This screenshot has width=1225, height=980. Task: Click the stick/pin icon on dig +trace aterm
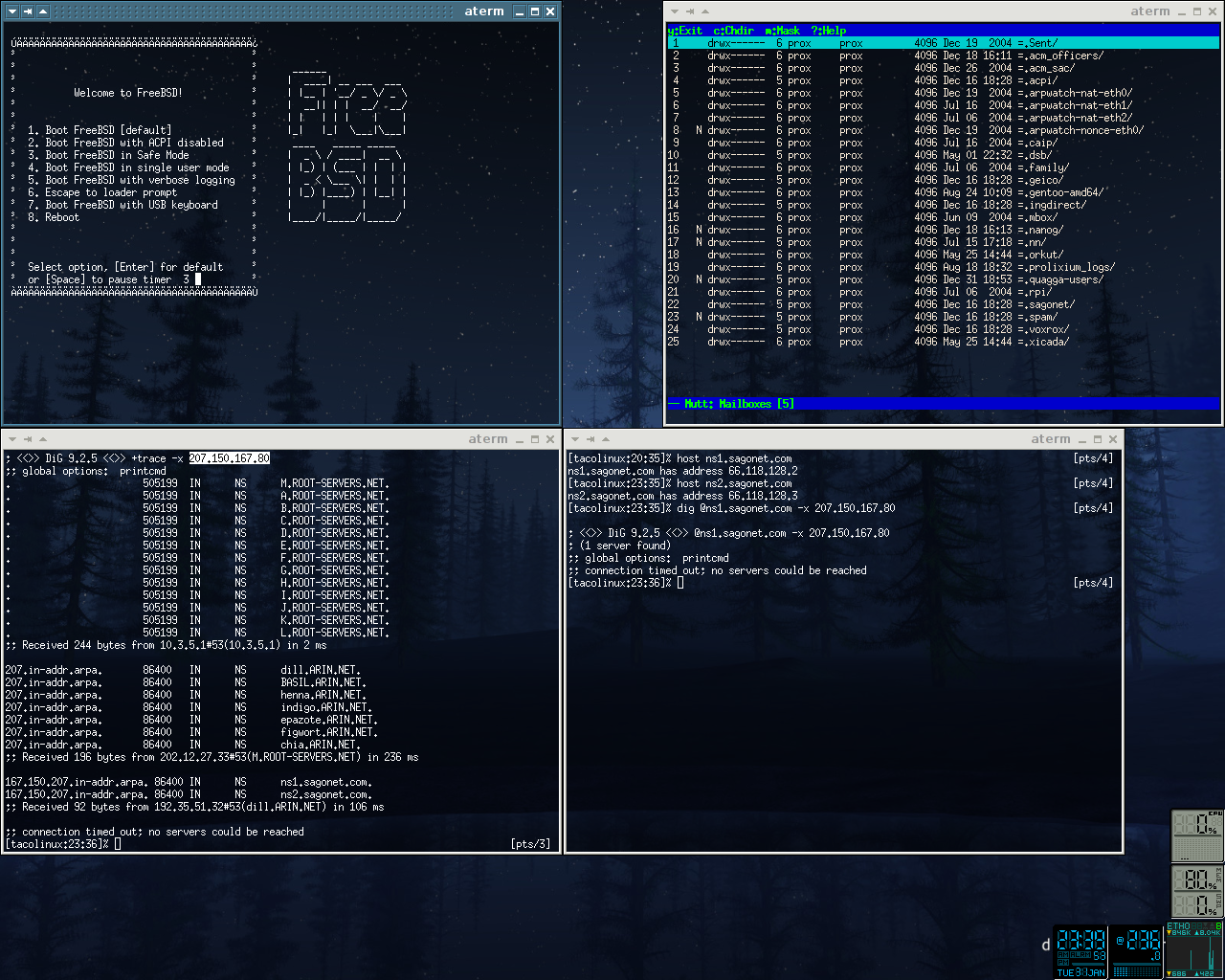coord(28,439)
